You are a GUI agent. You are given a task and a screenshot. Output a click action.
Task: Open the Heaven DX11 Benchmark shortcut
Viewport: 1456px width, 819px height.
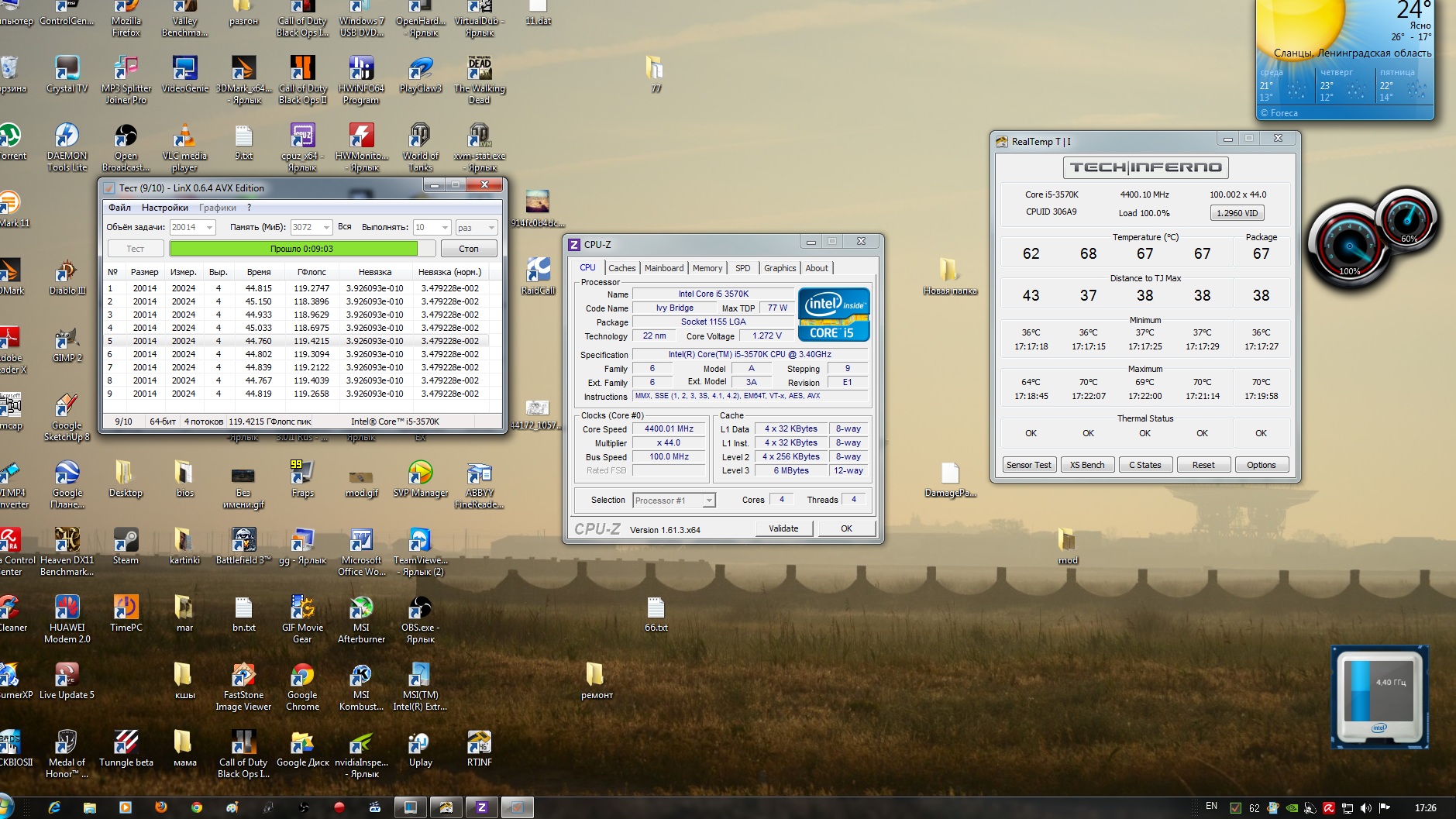tap(67, 542)
